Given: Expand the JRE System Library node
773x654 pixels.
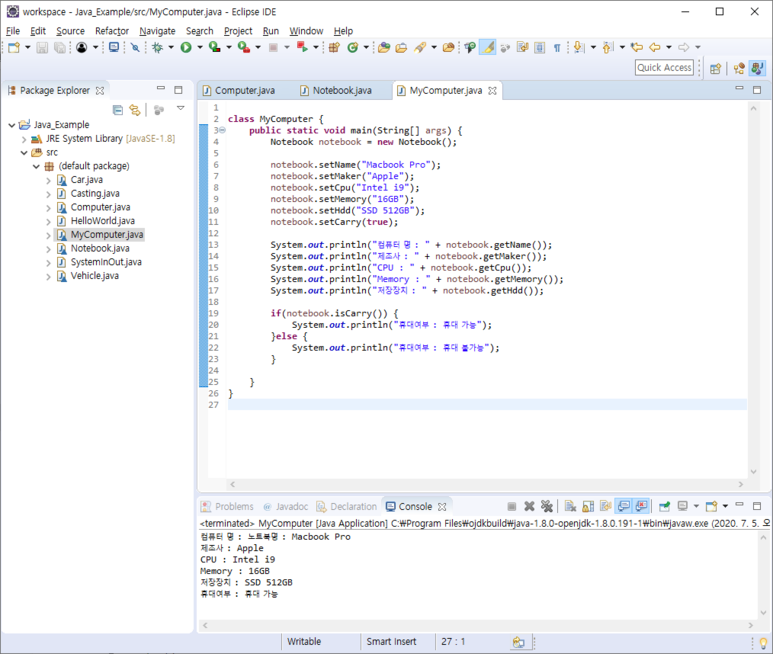Looking at the screenshot, I should pyautogui.click(x=24, y=139).
